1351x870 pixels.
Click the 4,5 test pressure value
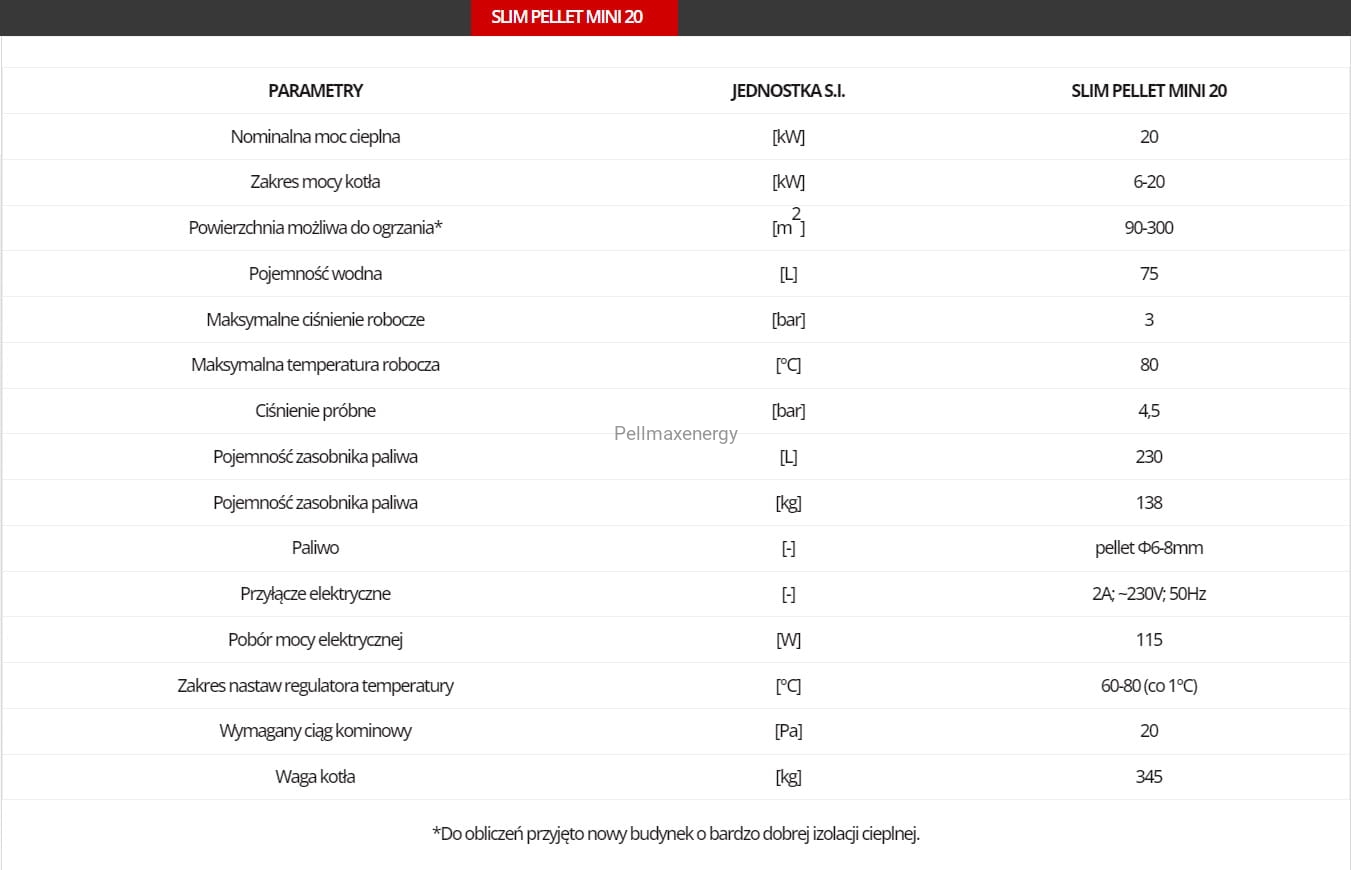(x=1149, y=411)
